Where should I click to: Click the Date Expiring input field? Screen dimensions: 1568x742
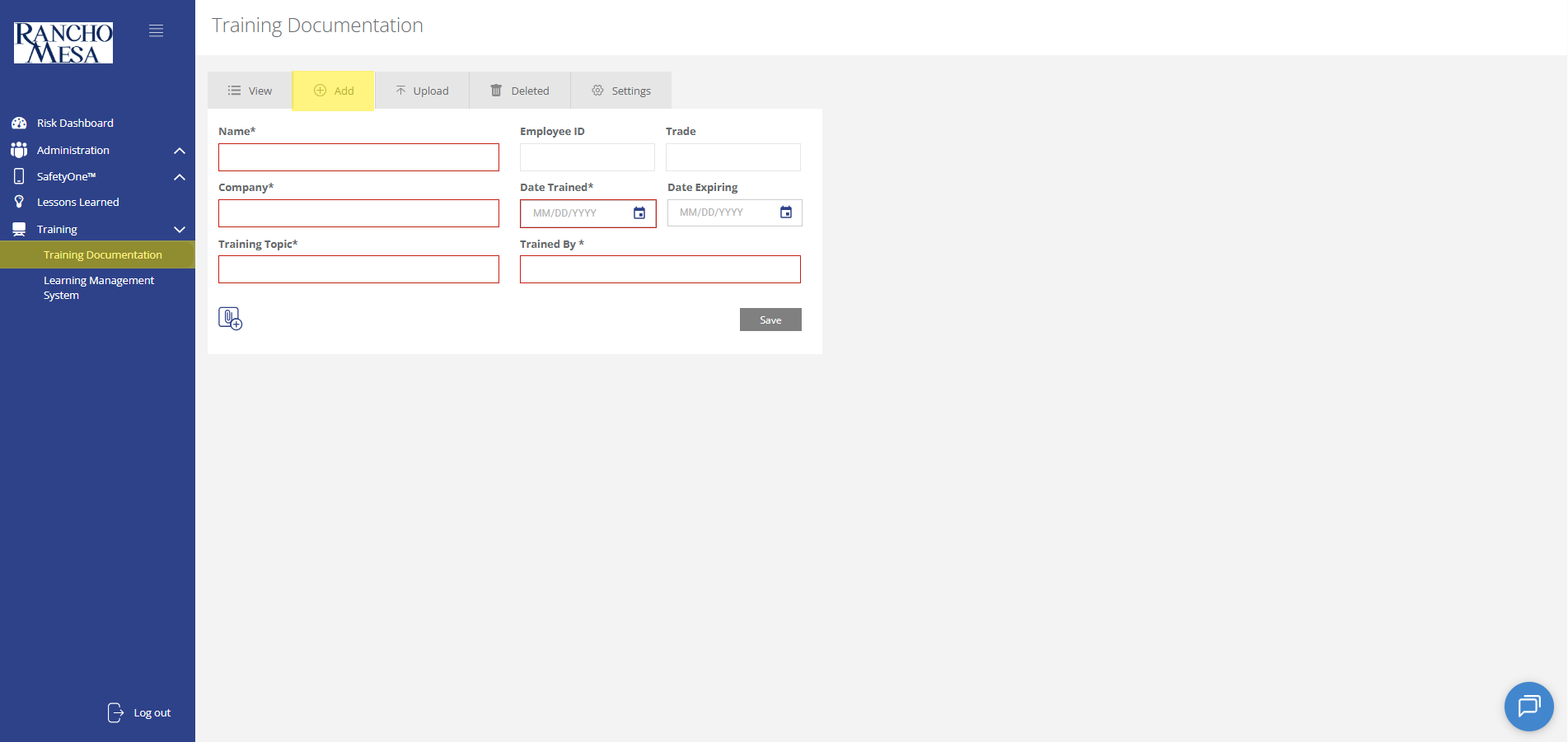pyautogui.click(x=735, y=212)
